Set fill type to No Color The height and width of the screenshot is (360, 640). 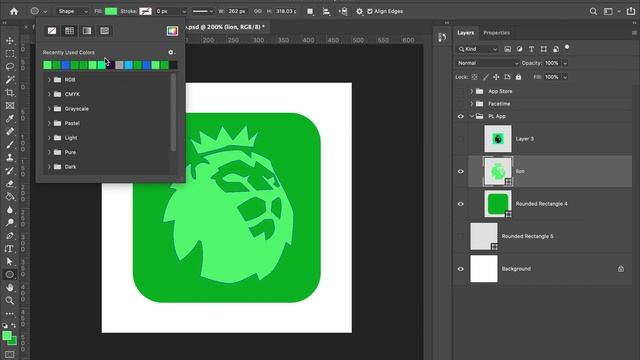[52, 31]
